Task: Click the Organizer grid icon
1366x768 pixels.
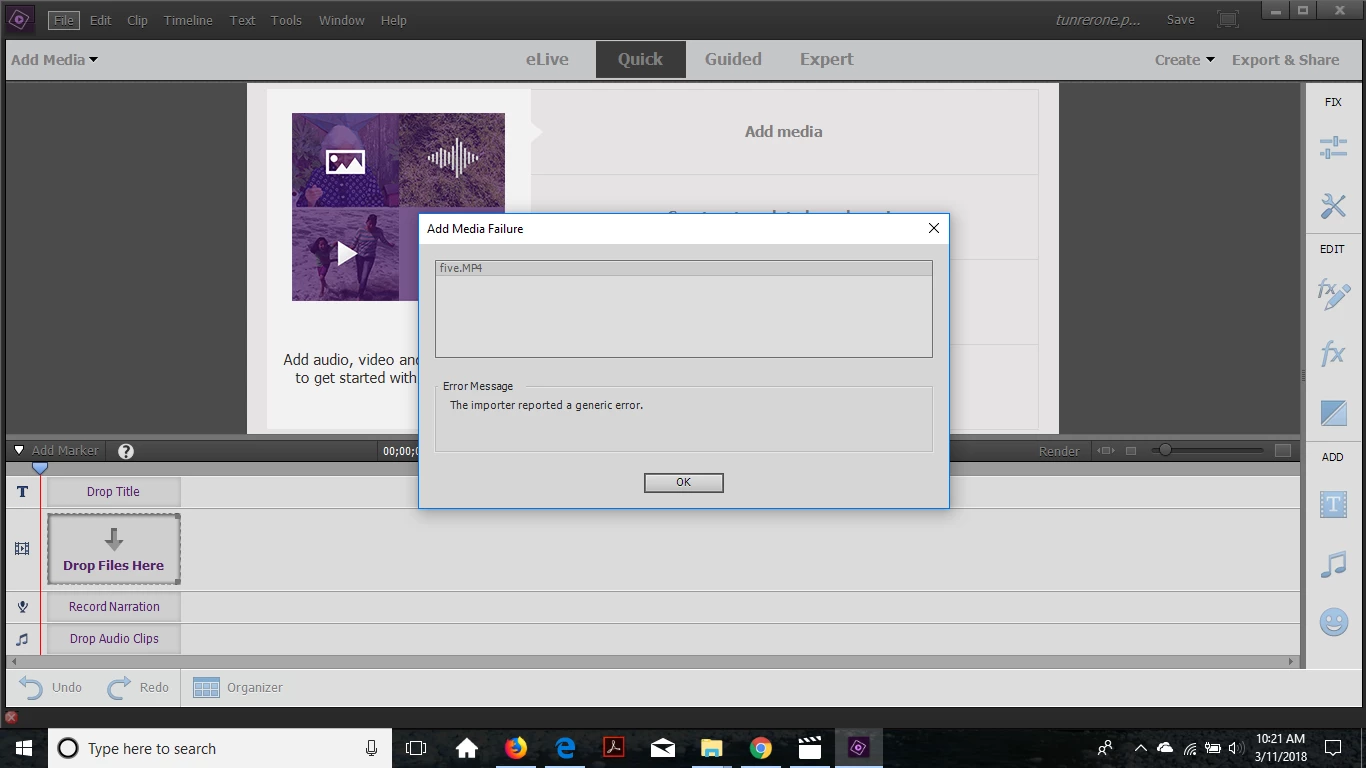Action: pyautogui.click(x=206, y=688)
